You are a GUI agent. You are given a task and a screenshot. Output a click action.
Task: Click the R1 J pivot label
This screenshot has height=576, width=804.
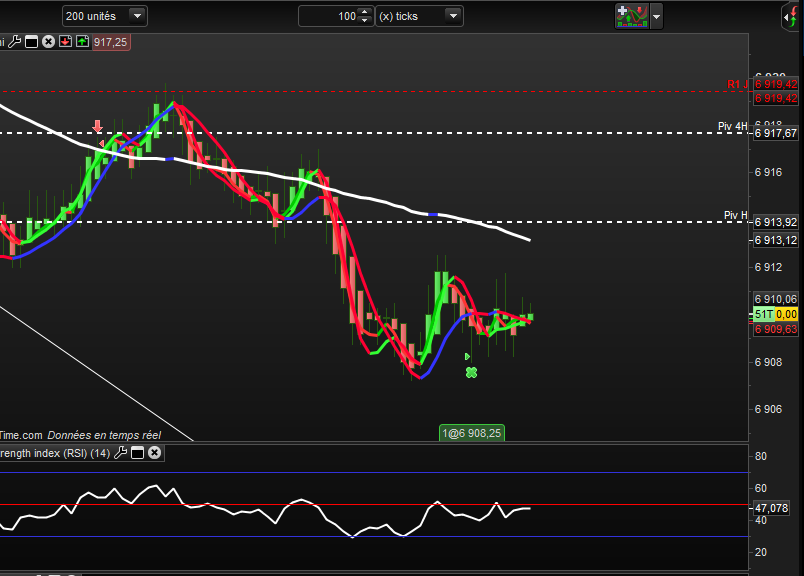(x=737, y=84)
